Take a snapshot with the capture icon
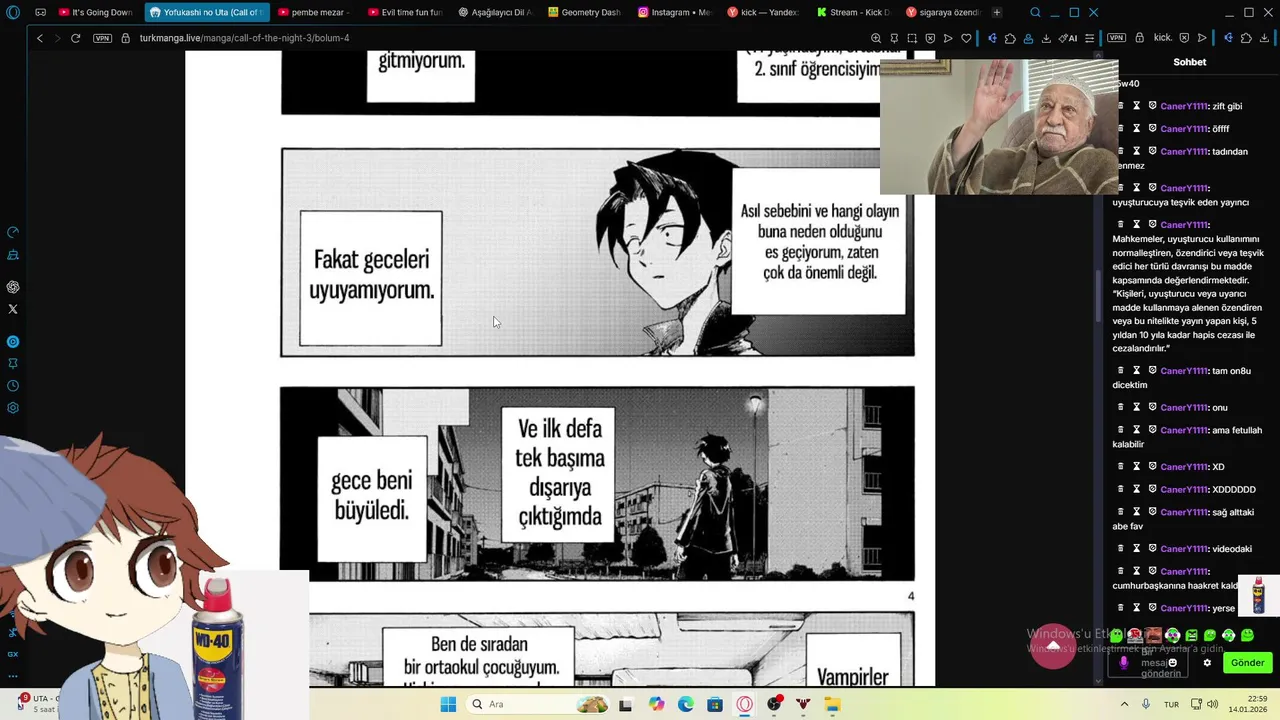 [912, 38]
